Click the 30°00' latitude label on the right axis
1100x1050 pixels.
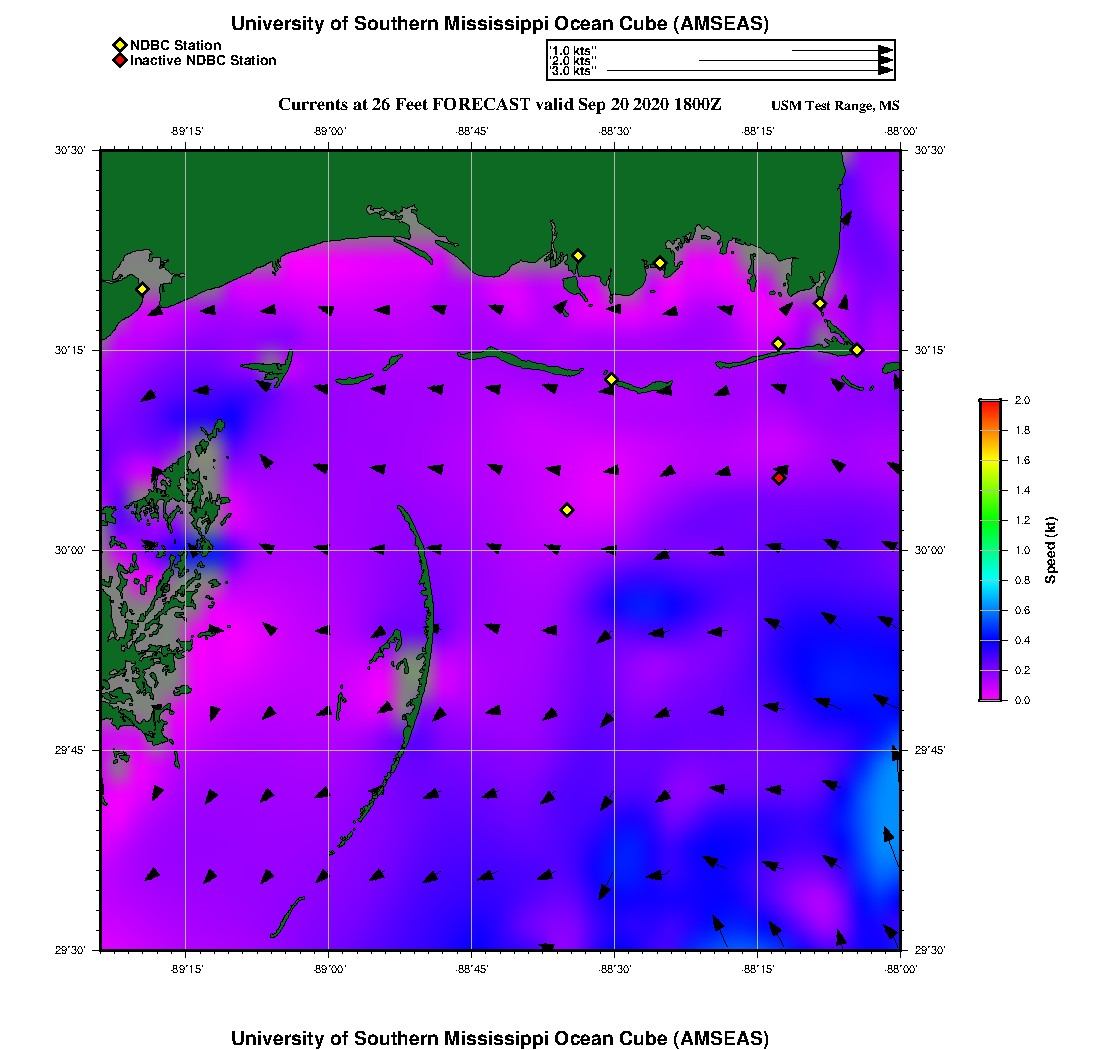[x=930, y=550]
